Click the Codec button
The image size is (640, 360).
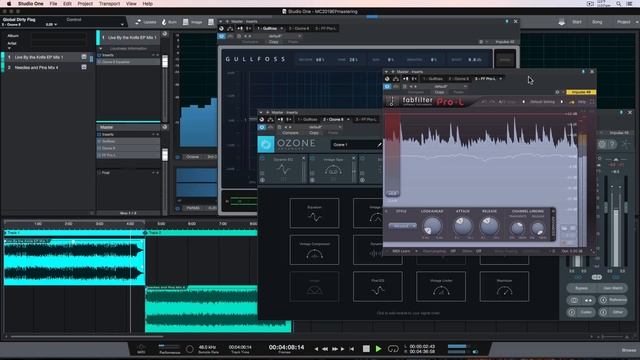(581, 312)
